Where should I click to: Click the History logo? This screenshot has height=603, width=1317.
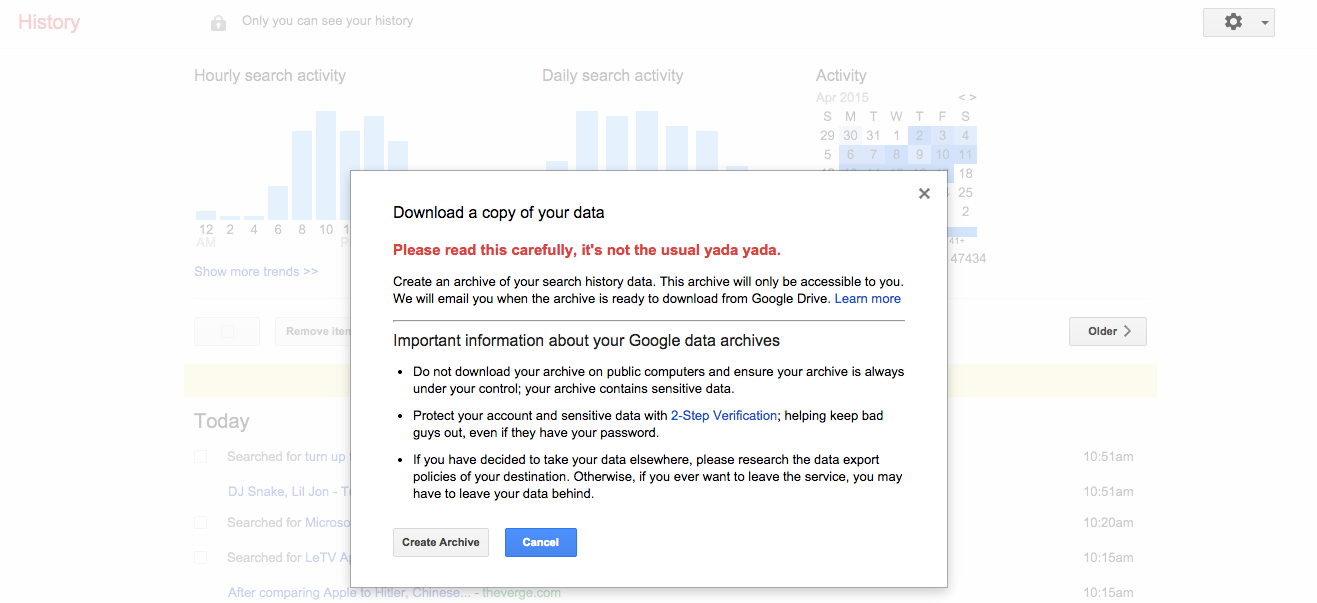point(49,21)
